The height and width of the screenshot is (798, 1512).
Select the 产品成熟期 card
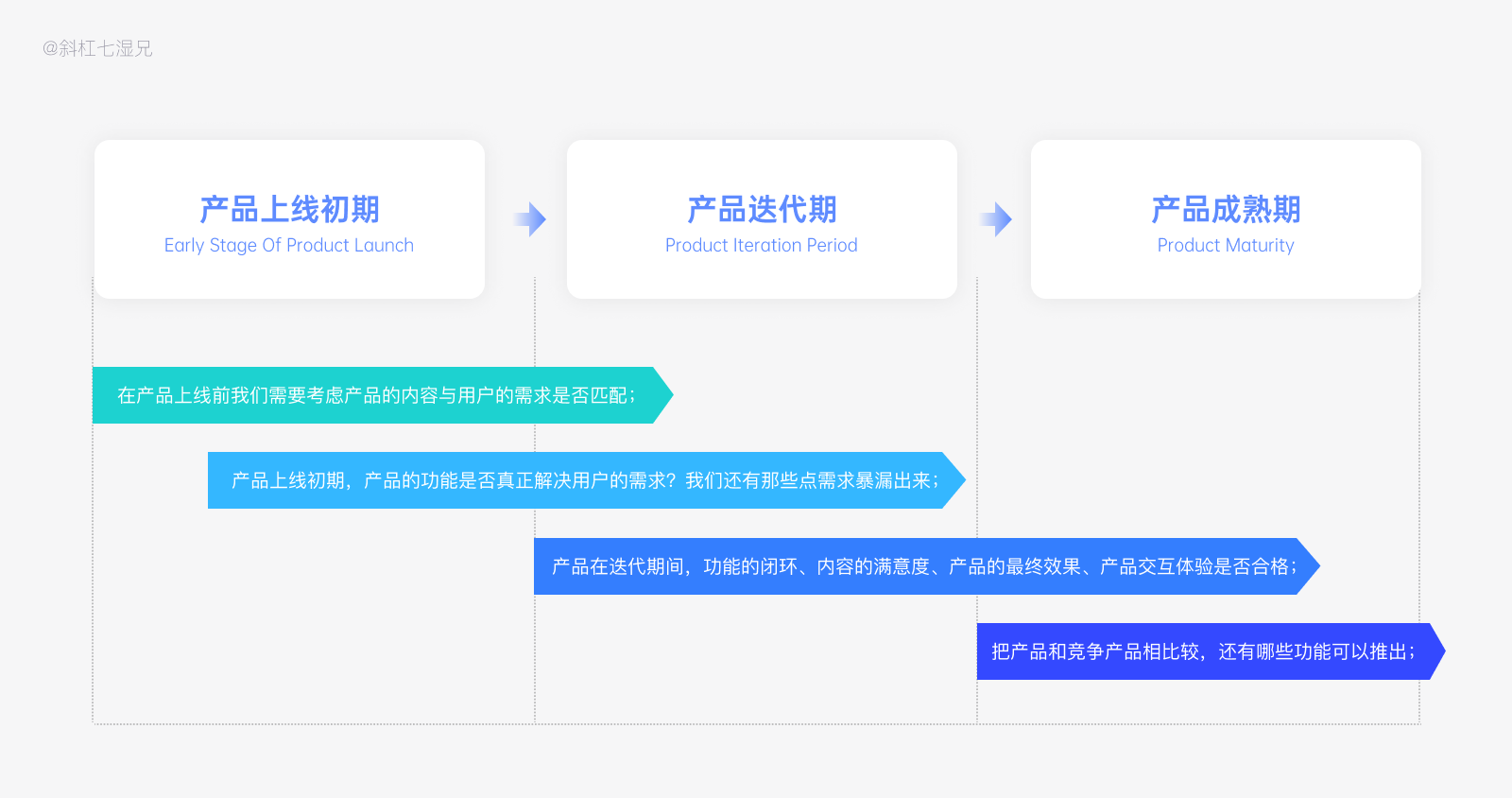point(1226,219)
